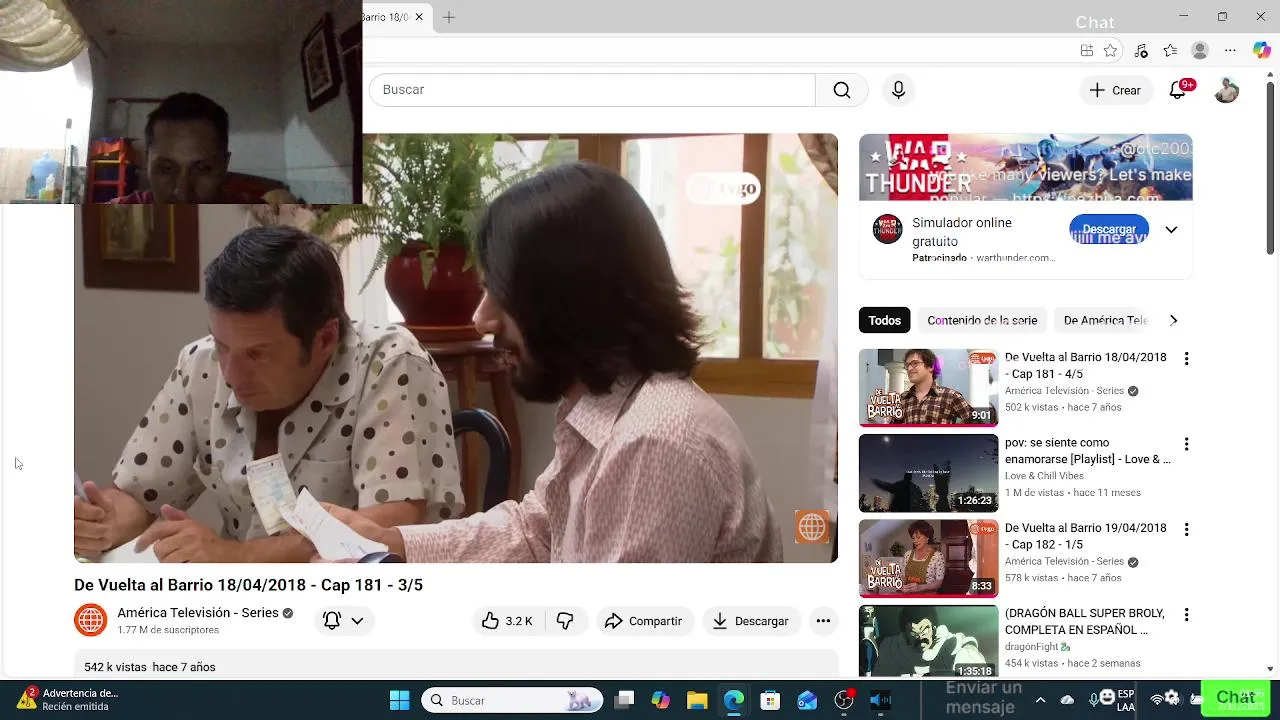The image size is (1280, 720).
Task: Open options for Cap 181 - 4/5 video
Action: (1186, 359)
